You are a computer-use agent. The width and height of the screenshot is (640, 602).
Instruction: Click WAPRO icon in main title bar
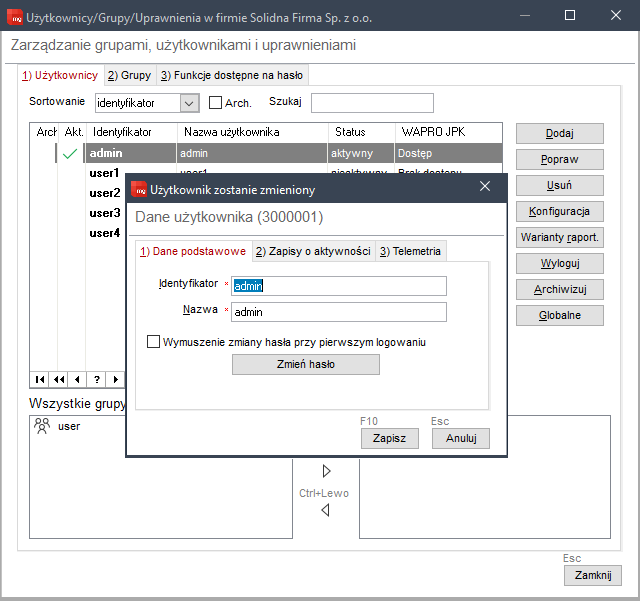15,18
